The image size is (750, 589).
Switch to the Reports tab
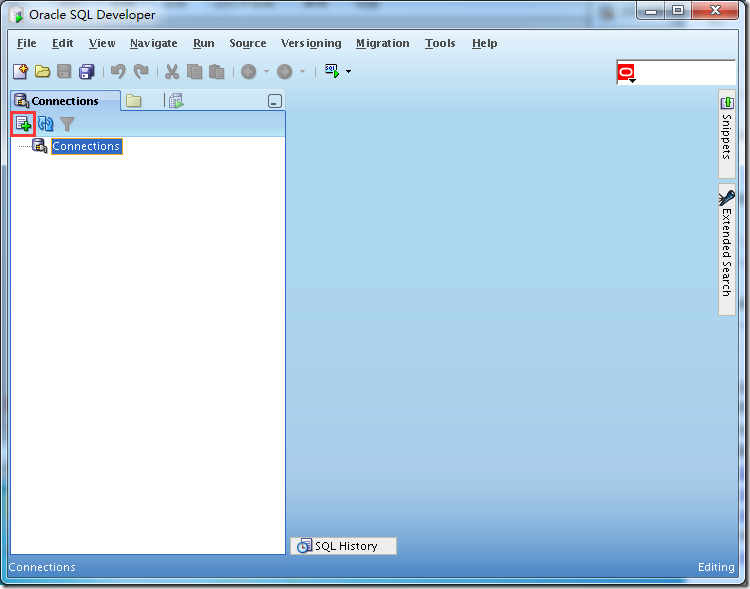tap(176, 101)
